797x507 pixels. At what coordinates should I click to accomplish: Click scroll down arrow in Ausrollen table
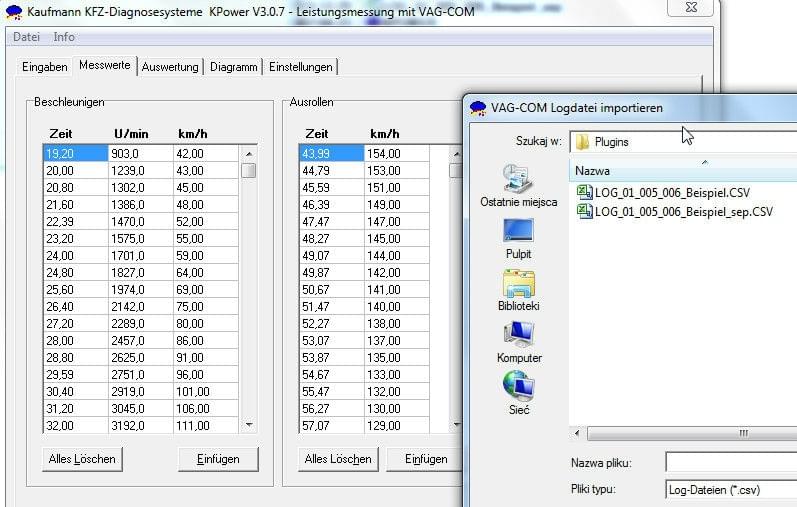tap(456, 425)
